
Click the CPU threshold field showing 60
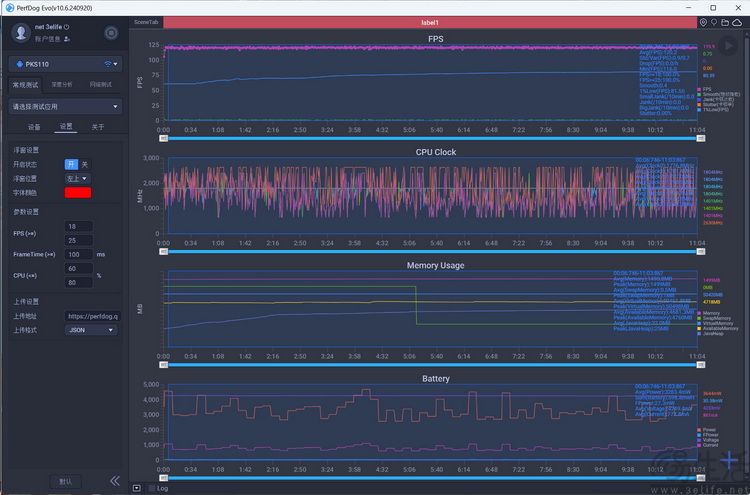[x=78, y=269]
